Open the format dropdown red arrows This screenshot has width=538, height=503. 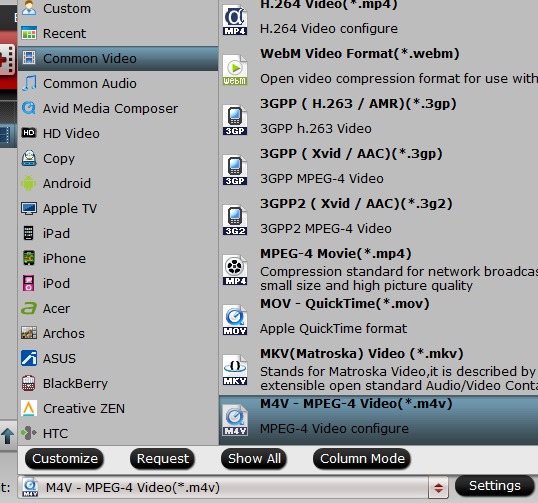tap(438, 488)
